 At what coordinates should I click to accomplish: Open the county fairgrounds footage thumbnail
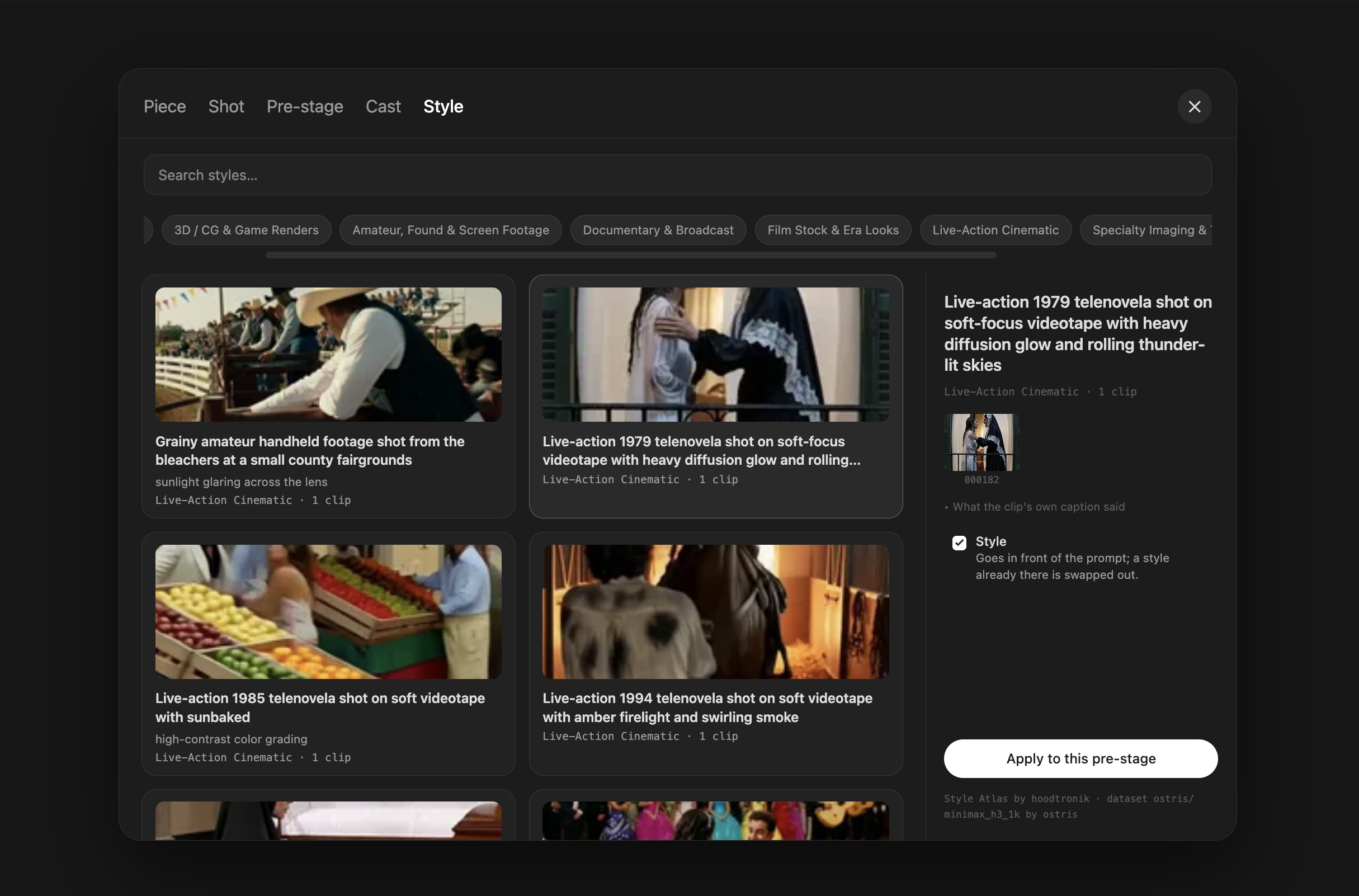328,354
